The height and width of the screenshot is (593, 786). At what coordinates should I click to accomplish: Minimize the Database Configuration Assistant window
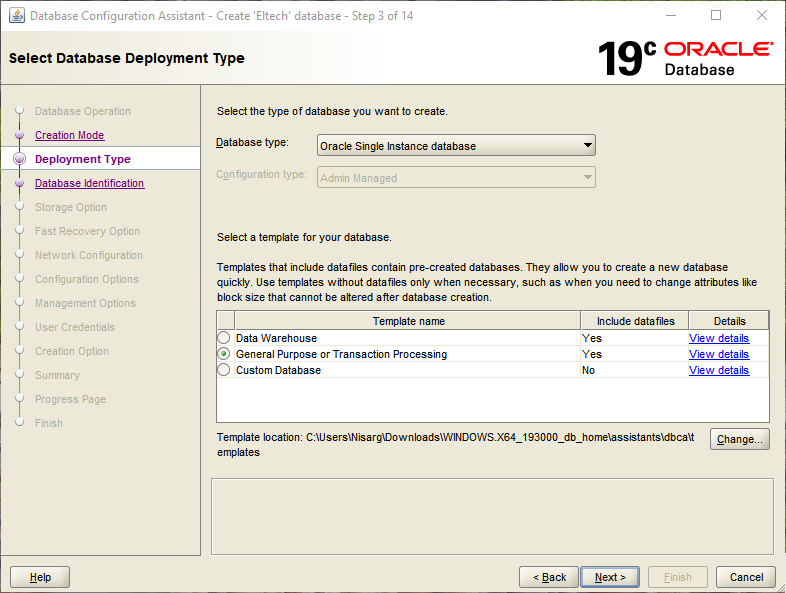[670, 16]
